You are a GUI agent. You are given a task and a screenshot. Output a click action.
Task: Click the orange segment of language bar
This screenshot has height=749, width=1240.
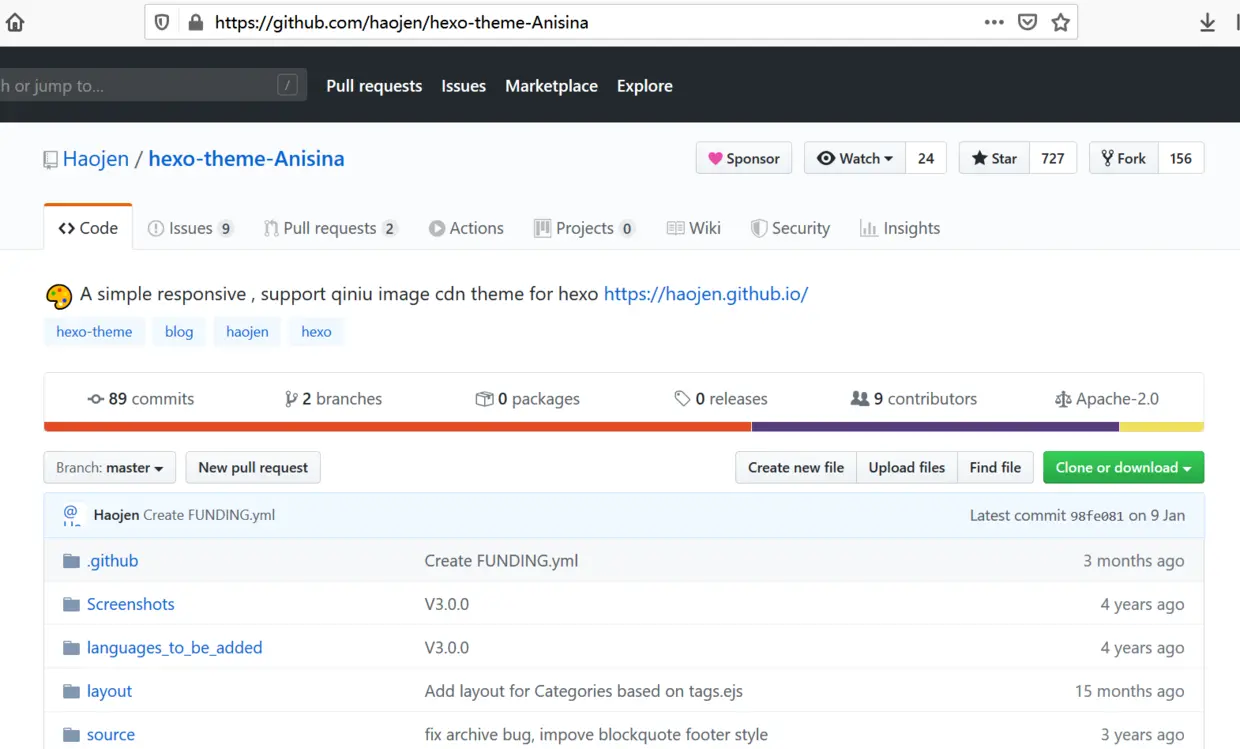coord(398,427)
